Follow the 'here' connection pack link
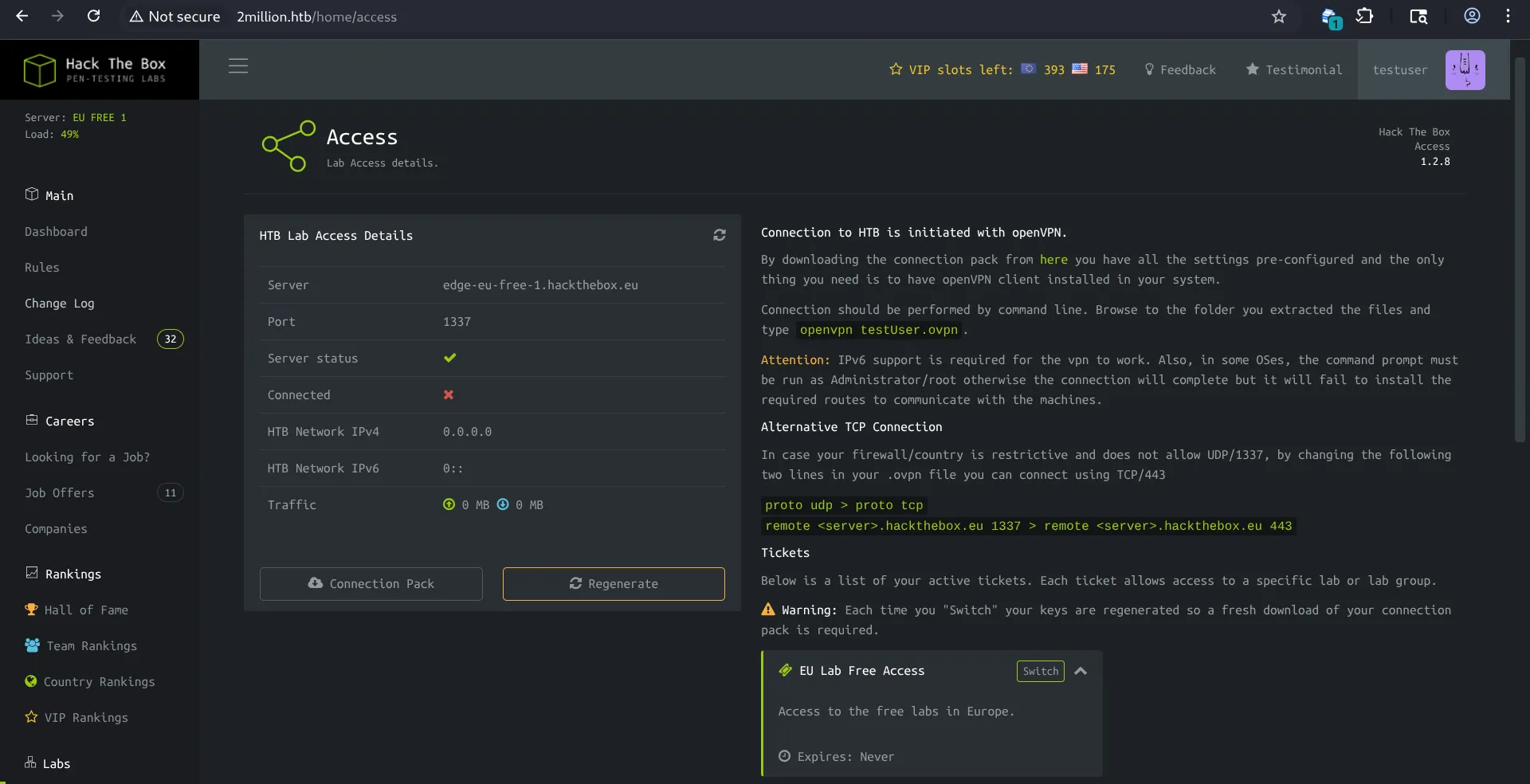The height and width of the screenshot is (784, 1530). 1053,259
